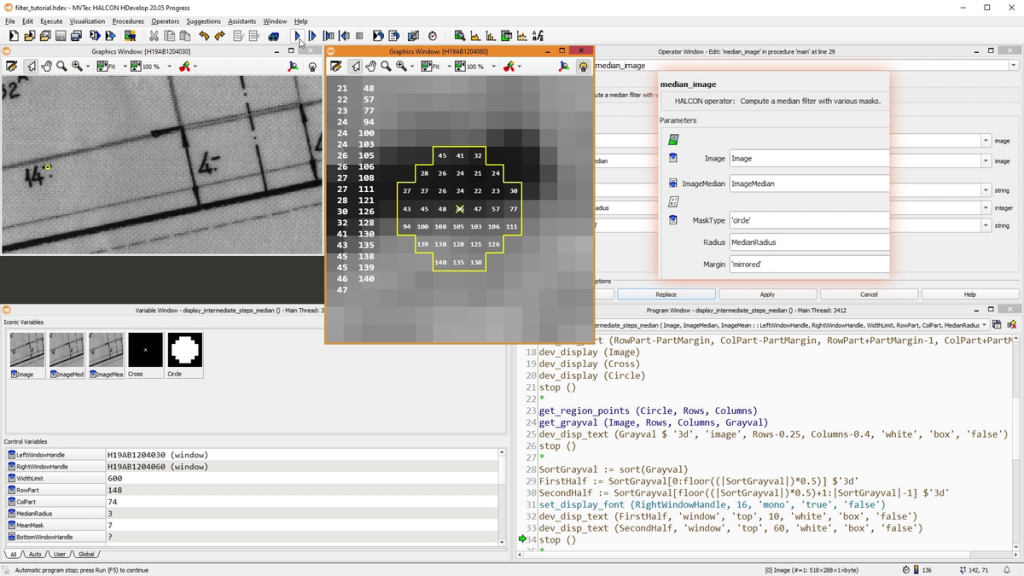Click the Cut scissors icon in toolbar
1024x576 pixels.
154,36
